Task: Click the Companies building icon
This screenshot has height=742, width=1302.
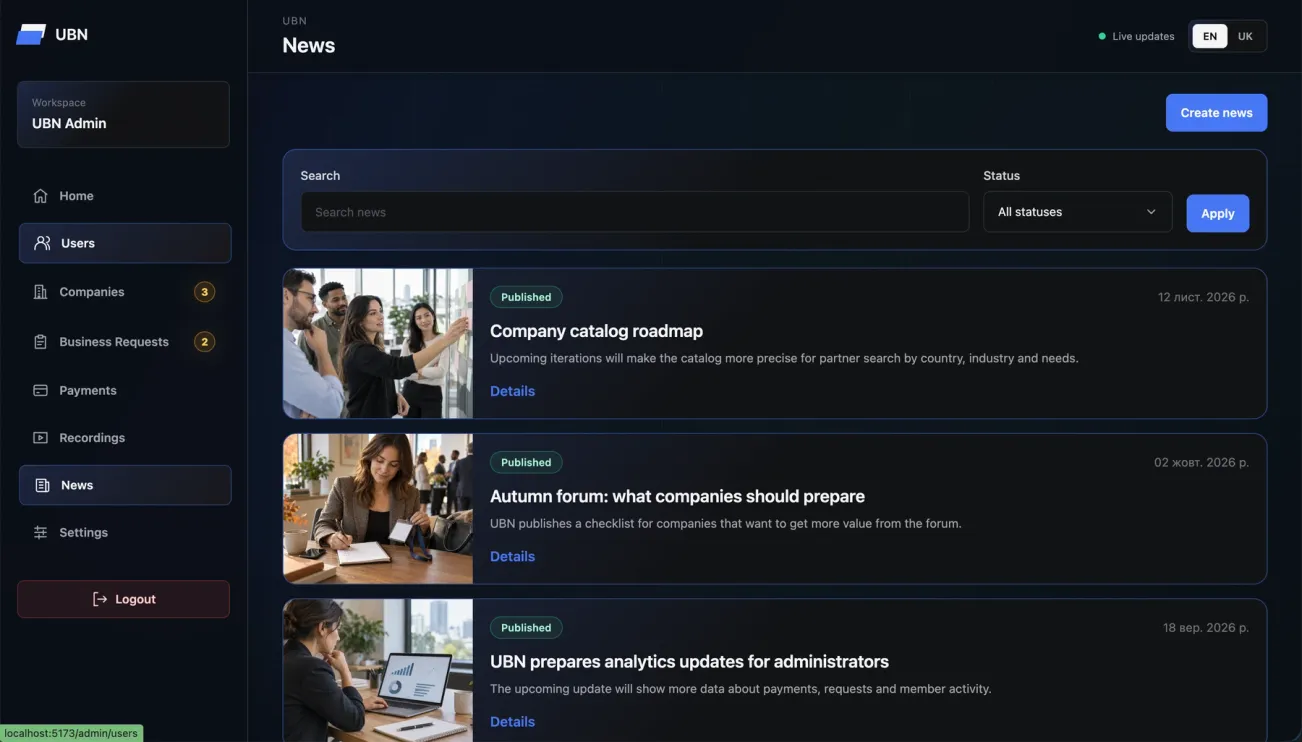Action: tap(40, 292)
